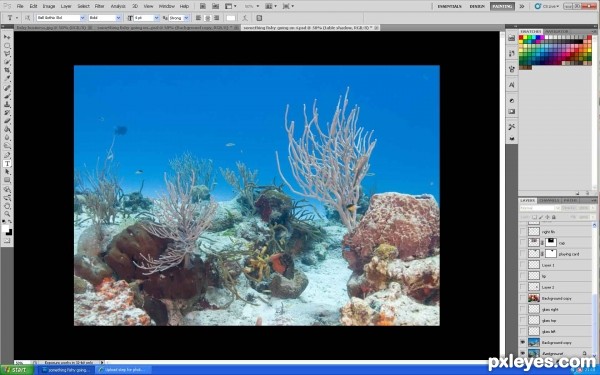Switch to the Essentials workspace
This screenshot has height=375, width=600.
(x=449, y=6)
